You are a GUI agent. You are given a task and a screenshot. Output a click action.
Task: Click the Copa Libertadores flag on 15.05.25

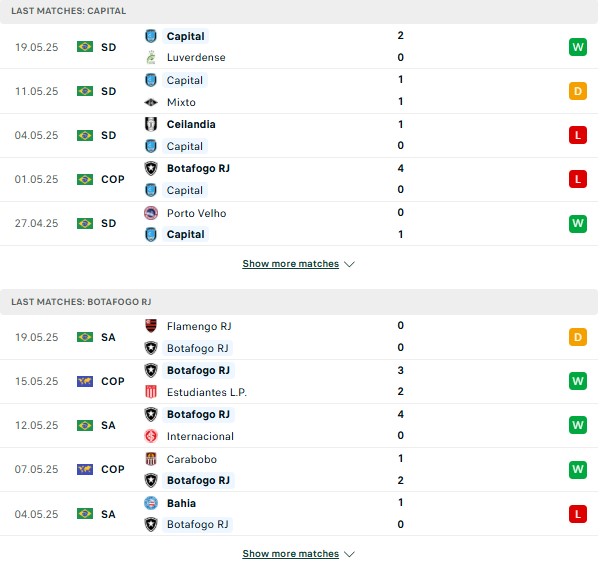85,381
